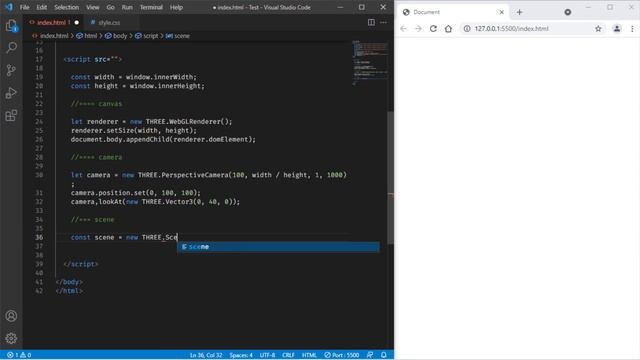The height and width of the screenshot is (360, 640).
Task: Open the Selection menu
Action: coord(67,7)
